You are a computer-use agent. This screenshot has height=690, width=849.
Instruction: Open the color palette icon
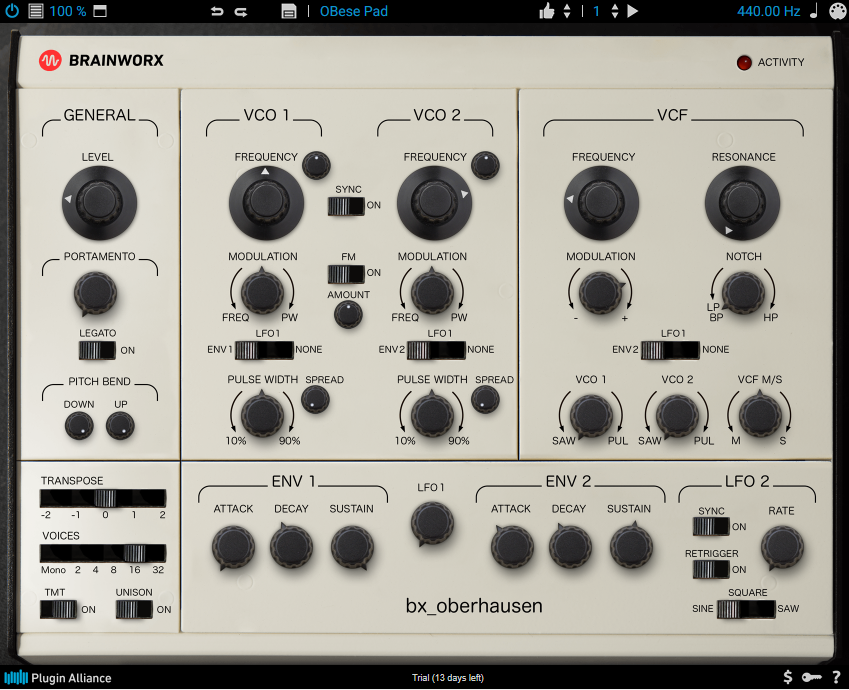[838, 11]
